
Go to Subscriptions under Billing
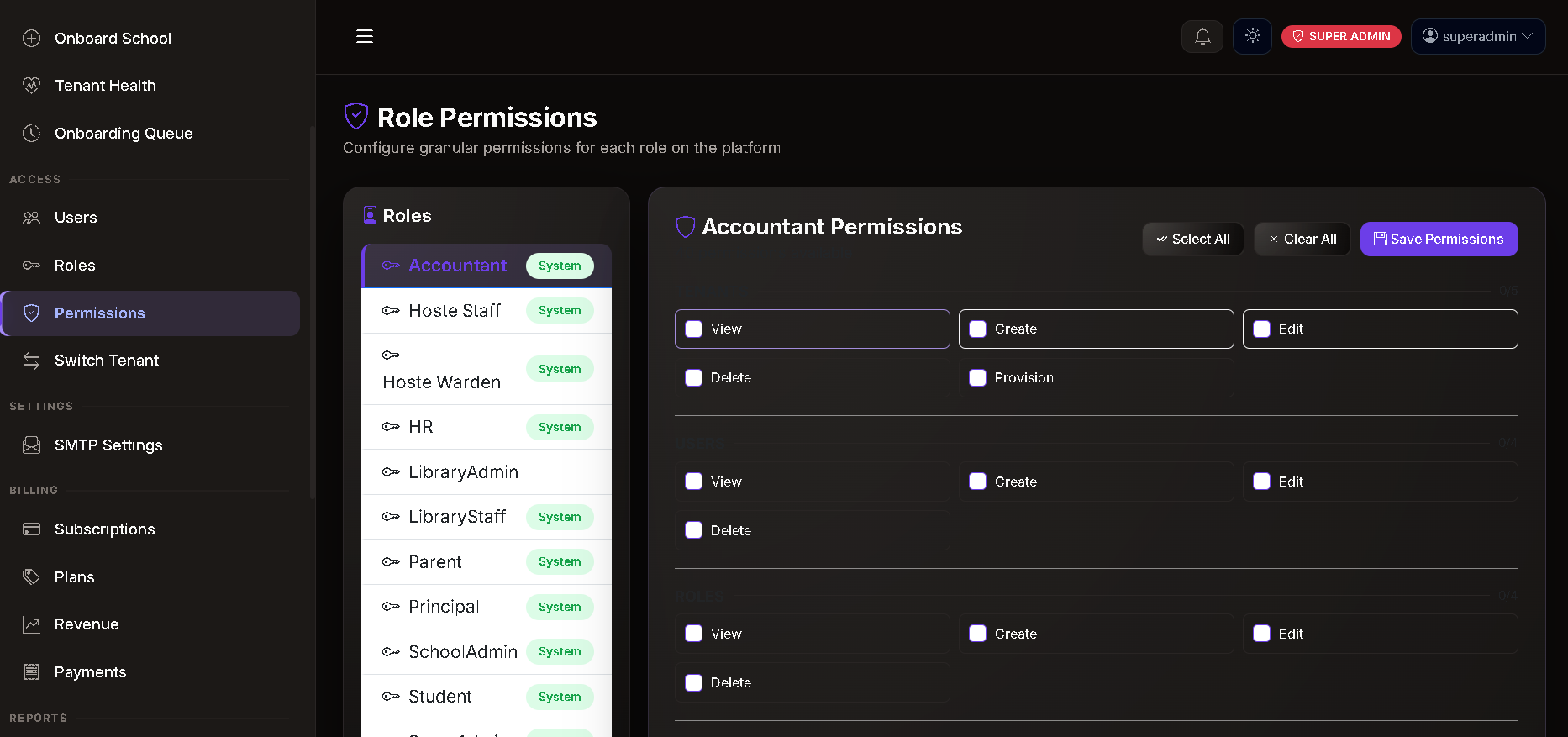click(x=150, y=529)
